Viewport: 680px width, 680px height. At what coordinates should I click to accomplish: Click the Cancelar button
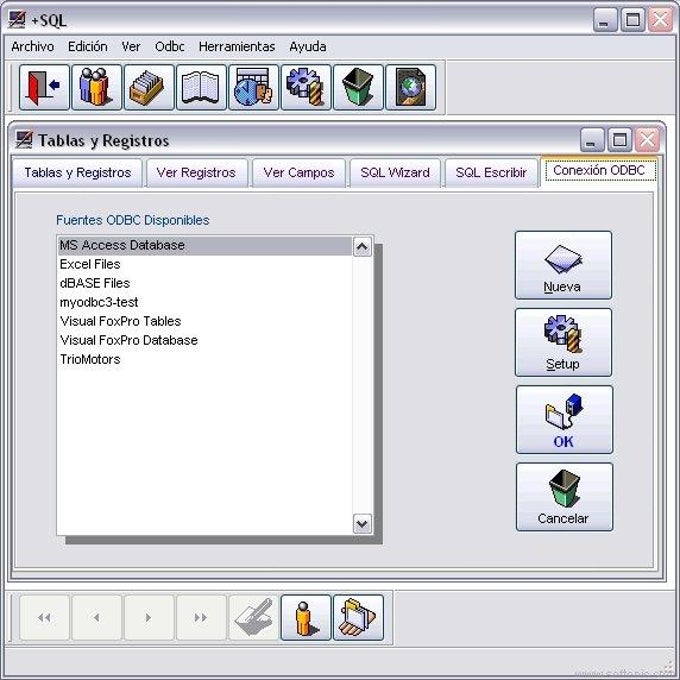564,497
